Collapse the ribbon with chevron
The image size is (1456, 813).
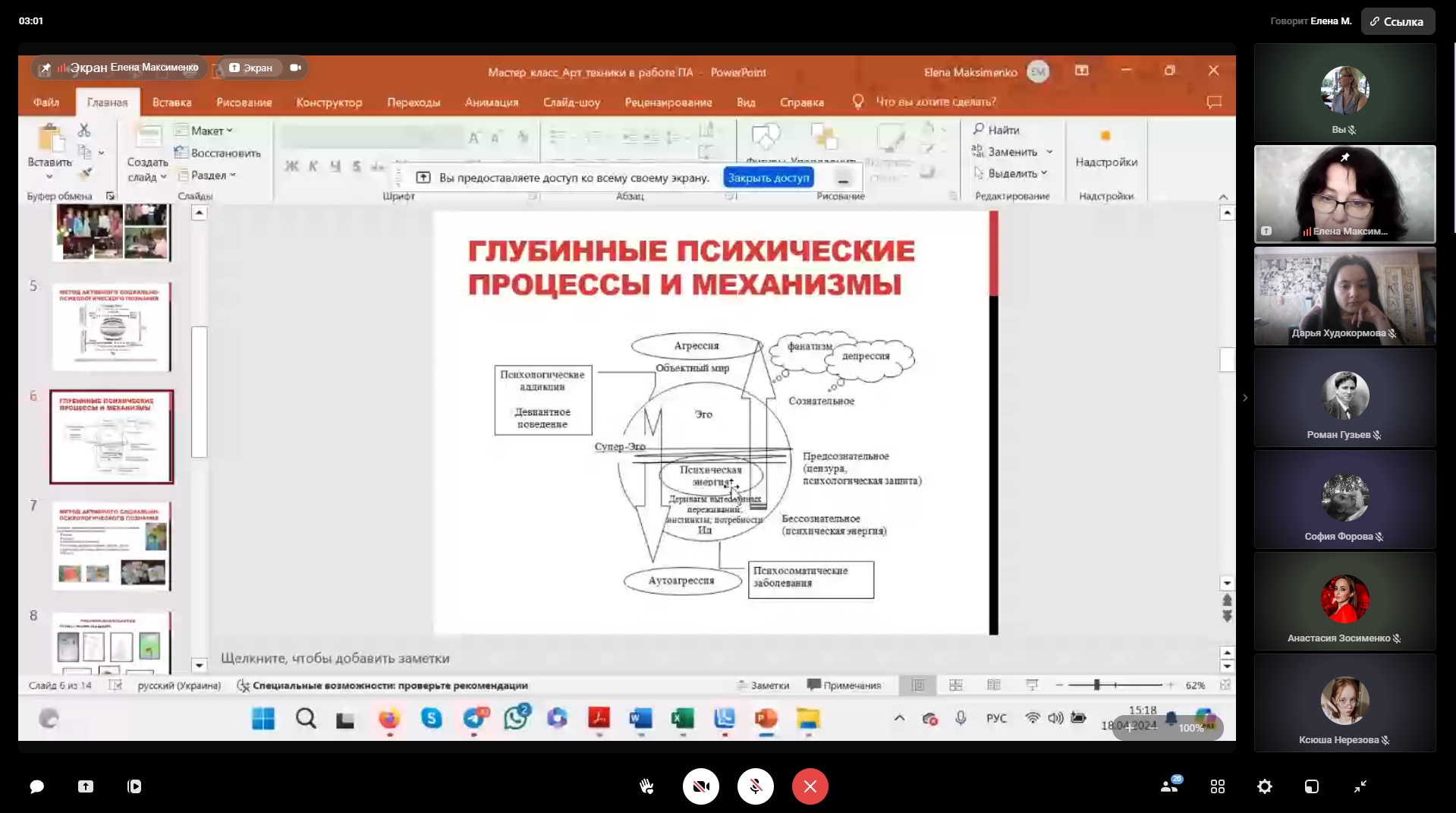point(1223,197)
